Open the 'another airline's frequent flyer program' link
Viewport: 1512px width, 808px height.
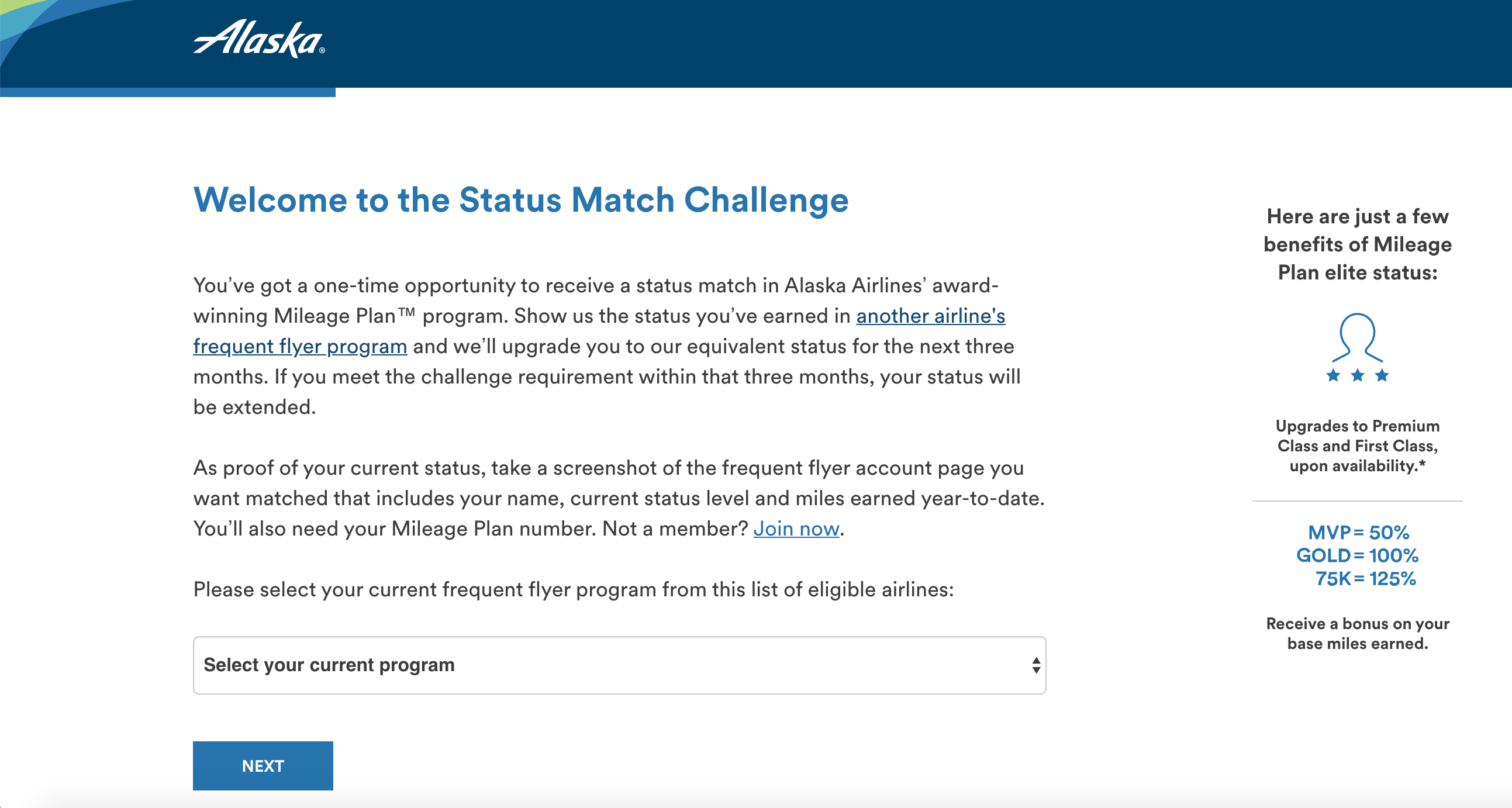point(930,316)
